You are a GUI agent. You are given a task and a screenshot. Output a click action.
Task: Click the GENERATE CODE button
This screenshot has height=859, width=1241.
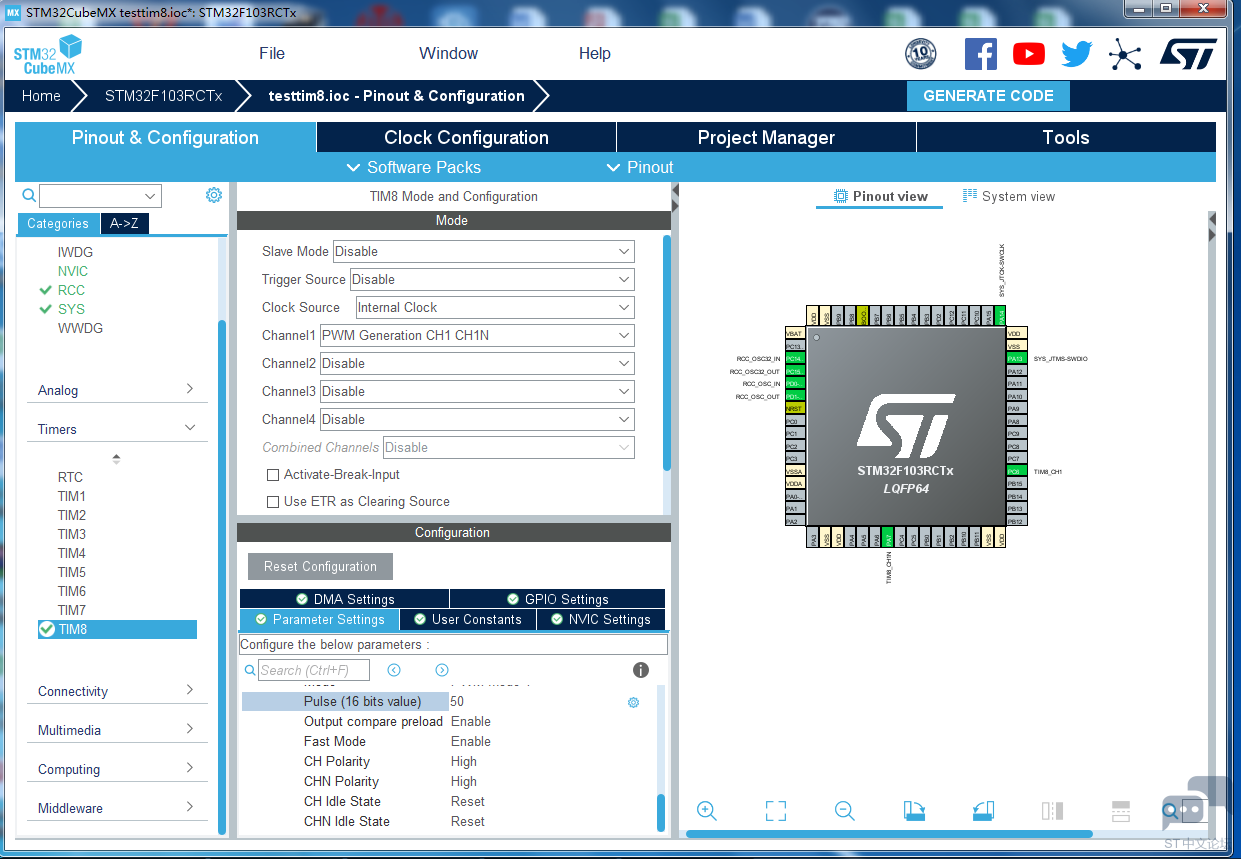click(988, 96)
